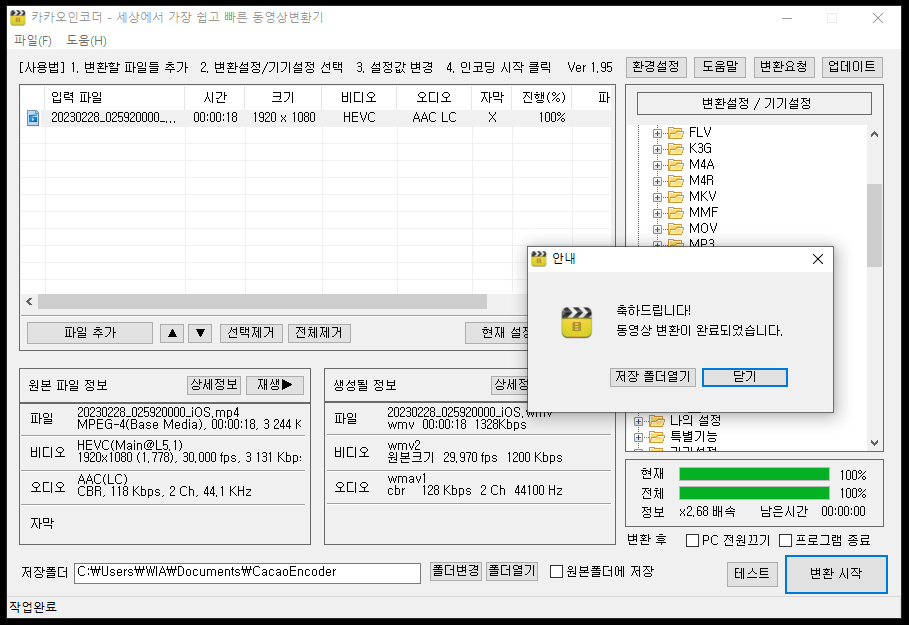Click the 비디오 column header
The width and height of the screenshot is (909, 625).
coord(359,97)
